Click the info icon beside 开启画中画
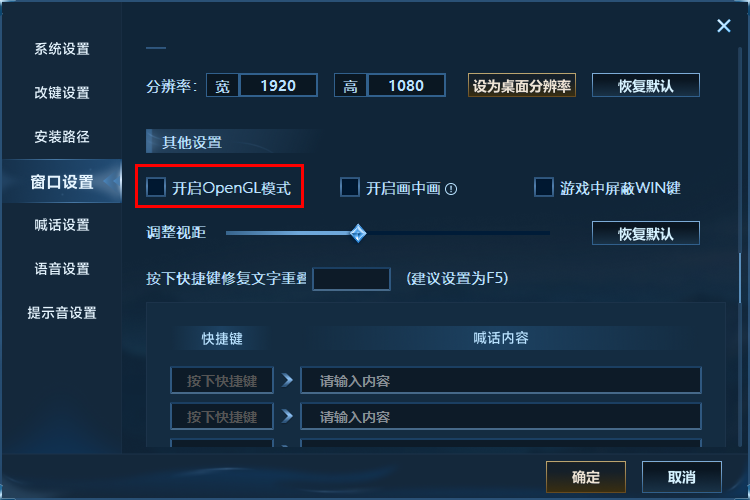The width and height of the screenshot is (750, 500). point(451,189)
